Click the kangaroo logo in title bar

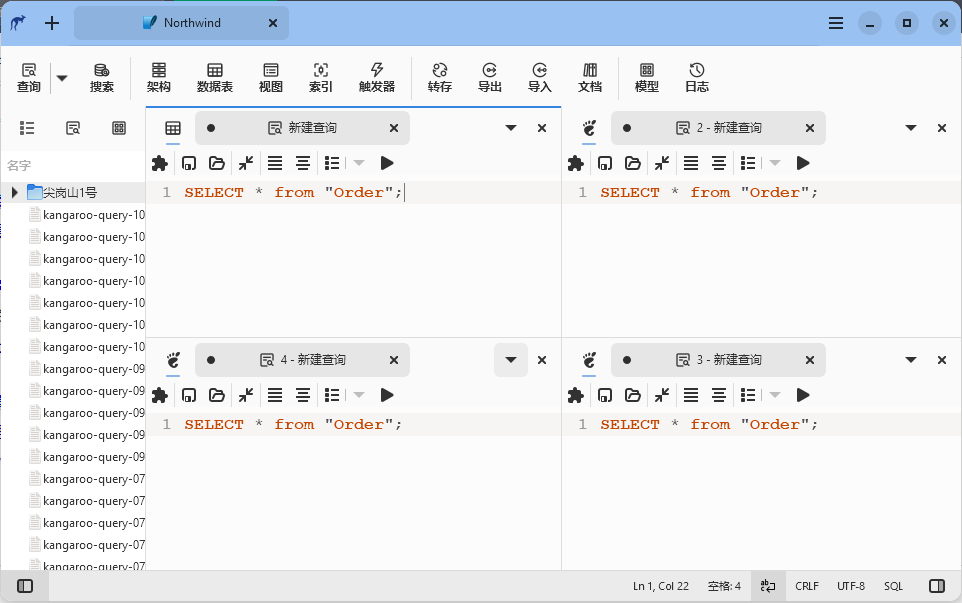(18, 23)
